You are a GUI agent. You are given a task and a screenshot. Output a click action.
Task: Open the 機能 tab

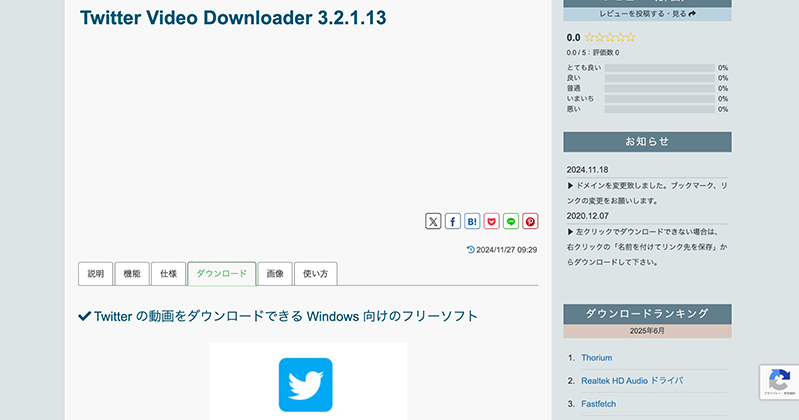132,274
